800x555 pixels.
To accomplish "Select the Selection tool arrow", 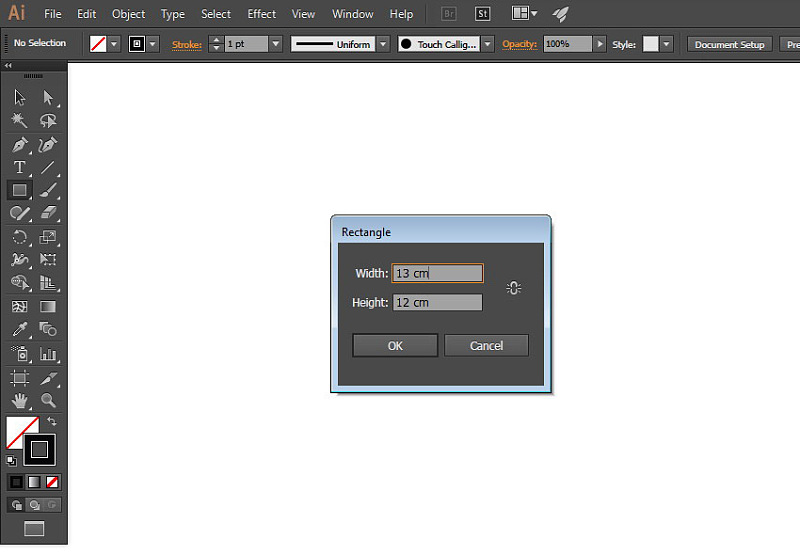I will tap(19, 97).
